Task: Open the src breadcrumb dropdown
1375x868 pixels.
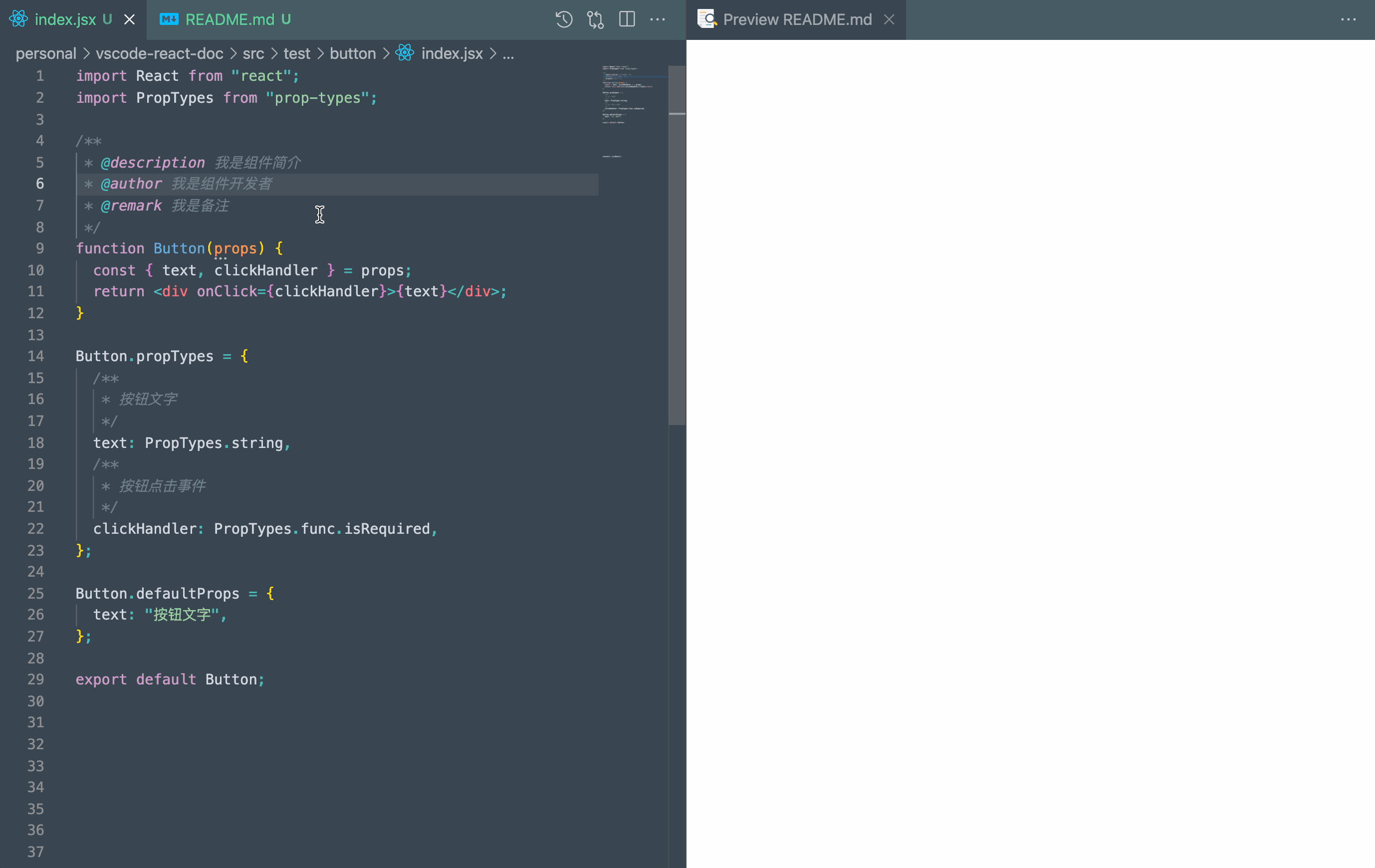Action: coord(253,53)
